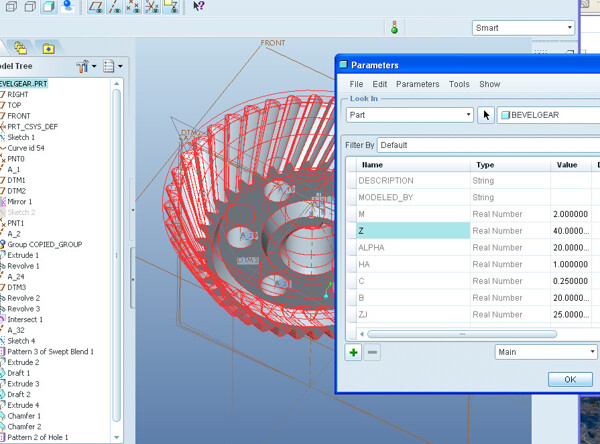The width and height of the screenshot is (600, 444).
Task: Open Model Tree Settings dropdown
Action: point(86,66)
